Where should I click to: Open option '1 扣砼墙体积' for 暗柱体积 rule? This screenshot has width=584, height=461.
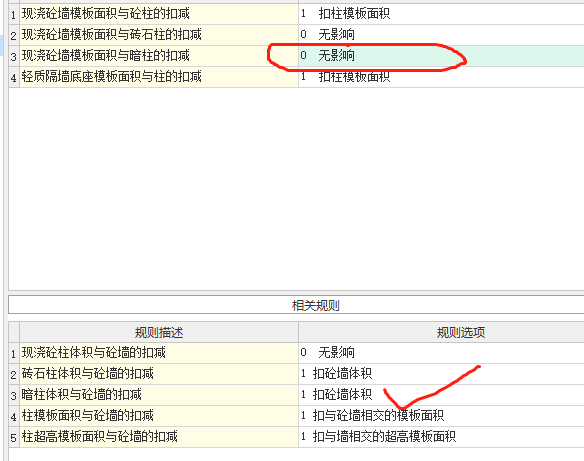(441, 394)
